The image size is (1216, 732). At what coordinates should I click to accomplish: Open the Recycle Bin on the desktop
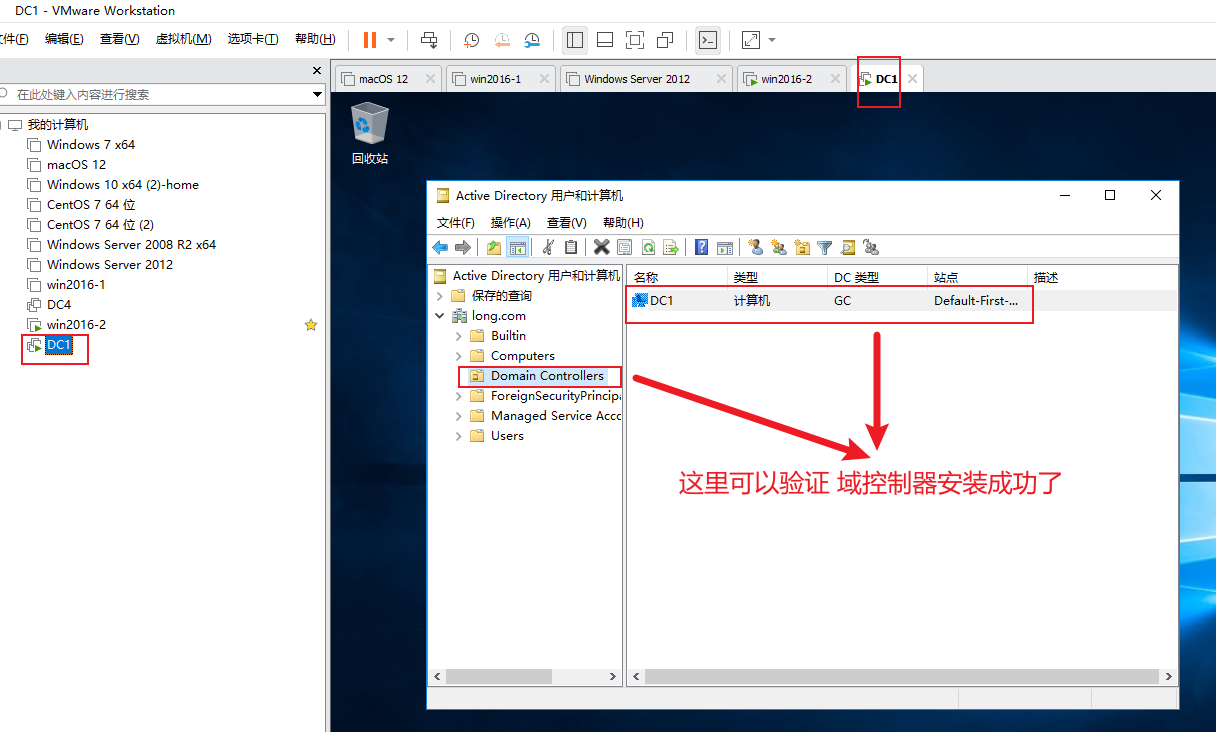pyautogui.click(x=370, y=134)
